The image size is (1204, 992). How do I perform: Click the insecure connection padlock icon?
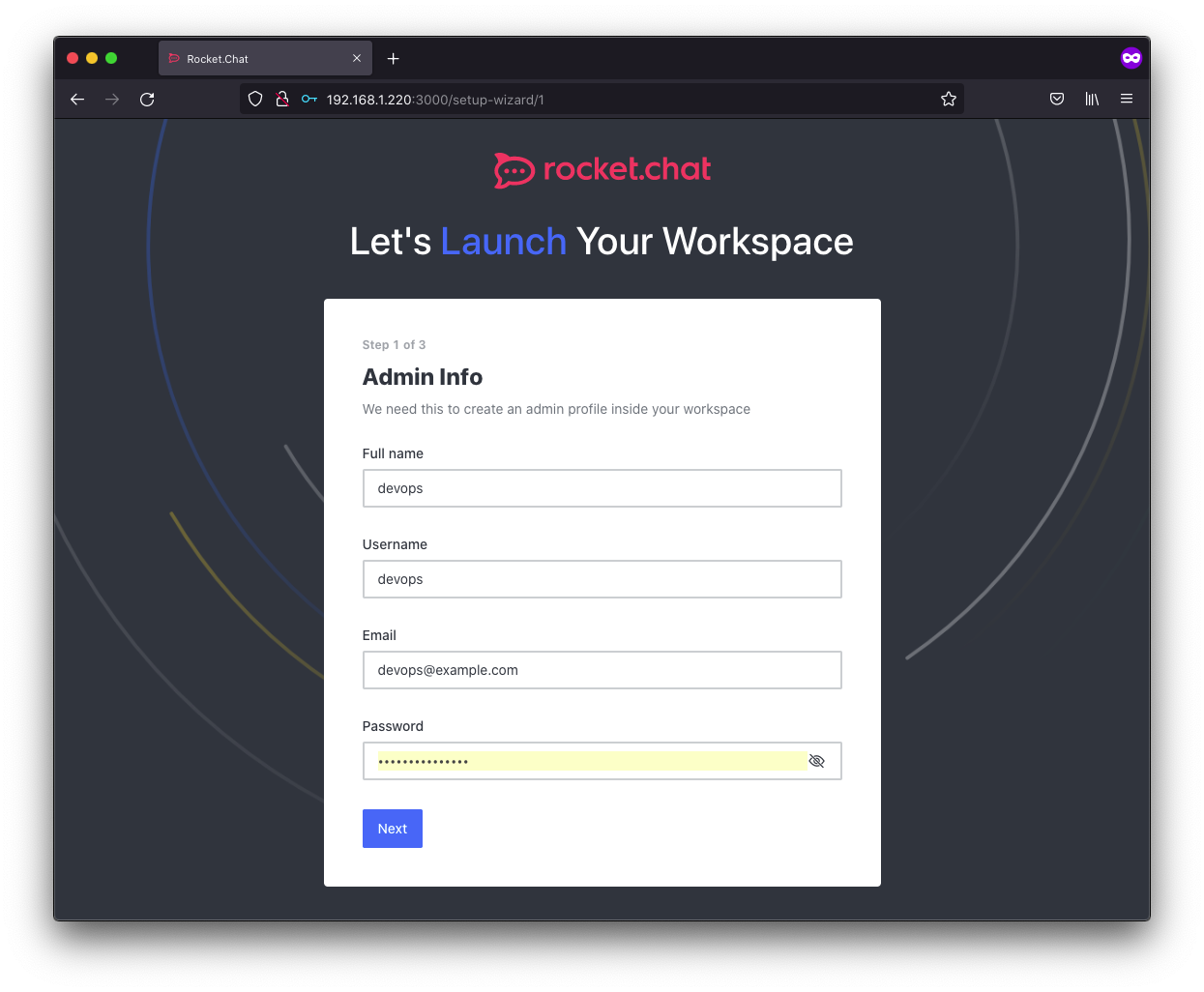tap(282, 99)
